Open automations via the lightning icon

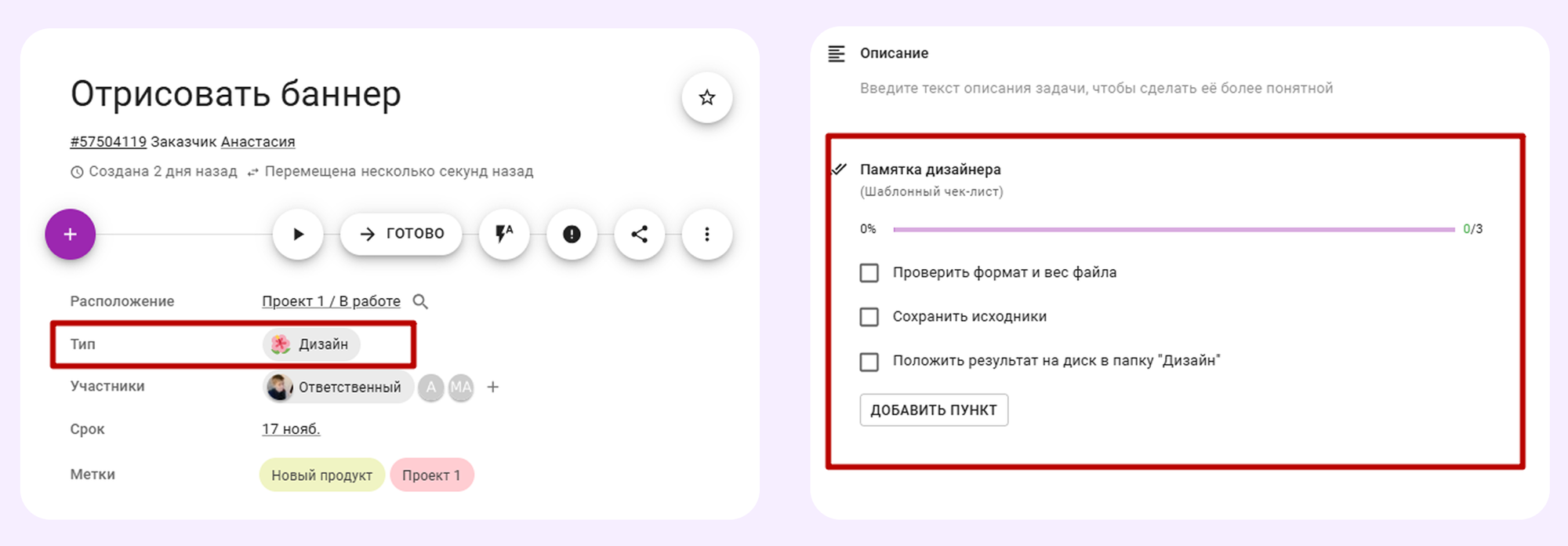[504, 234]
